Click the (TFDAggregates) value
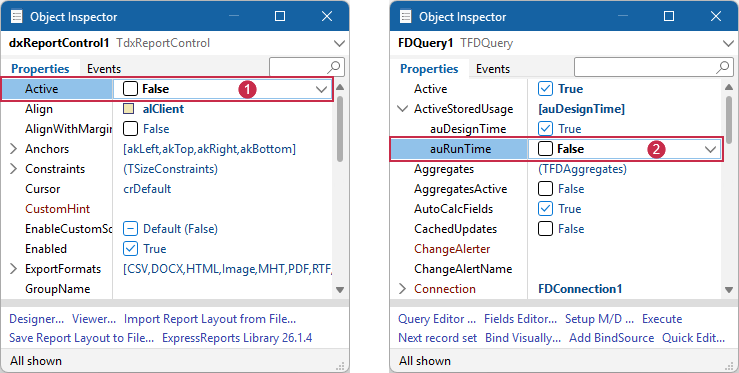 point(583,169)
